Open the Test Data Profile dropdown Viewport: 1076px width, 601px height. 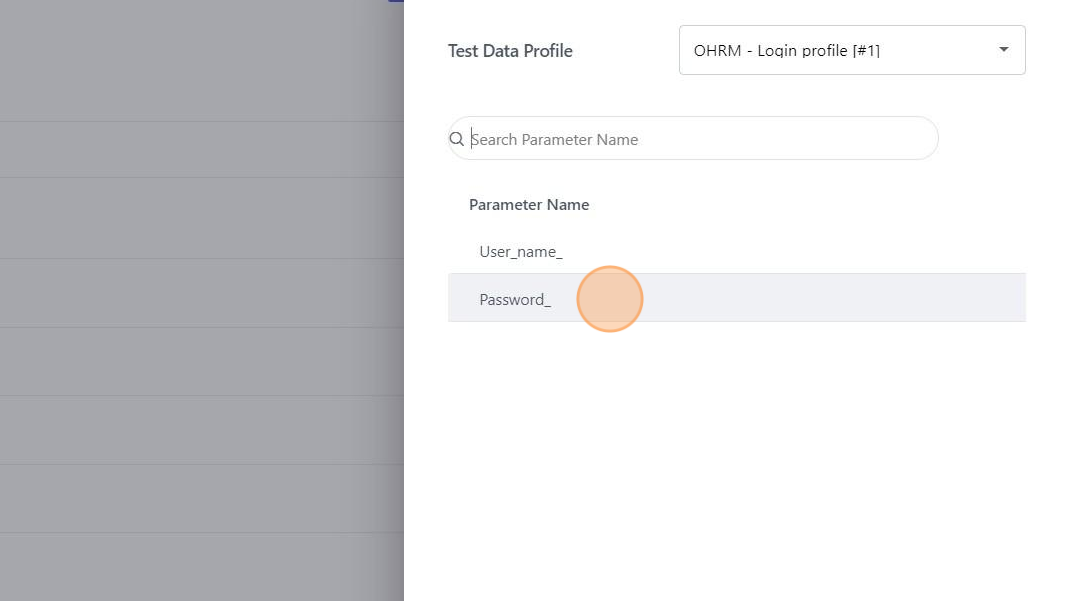(851, 50)
